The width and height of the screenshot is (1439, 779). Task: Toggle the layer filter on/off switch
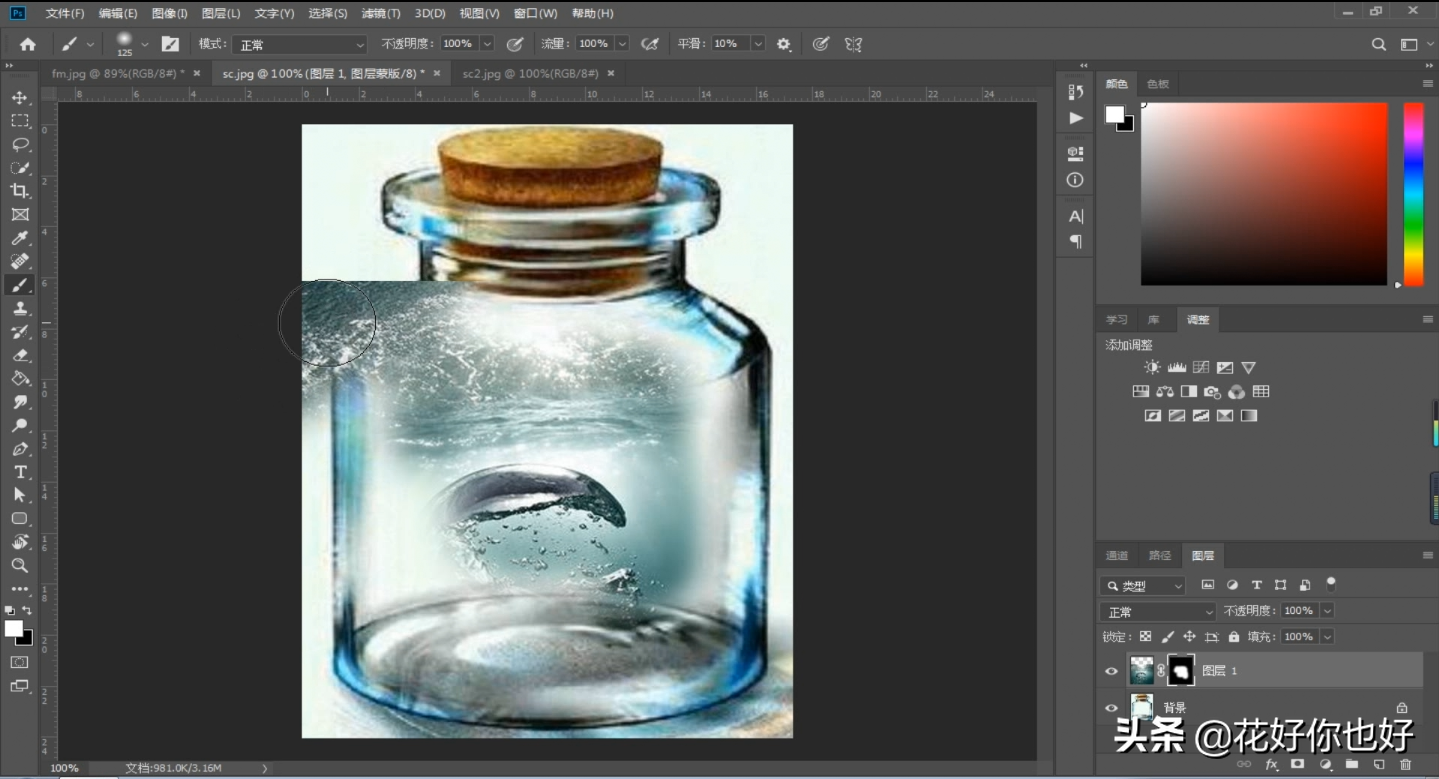point(1331,584)
